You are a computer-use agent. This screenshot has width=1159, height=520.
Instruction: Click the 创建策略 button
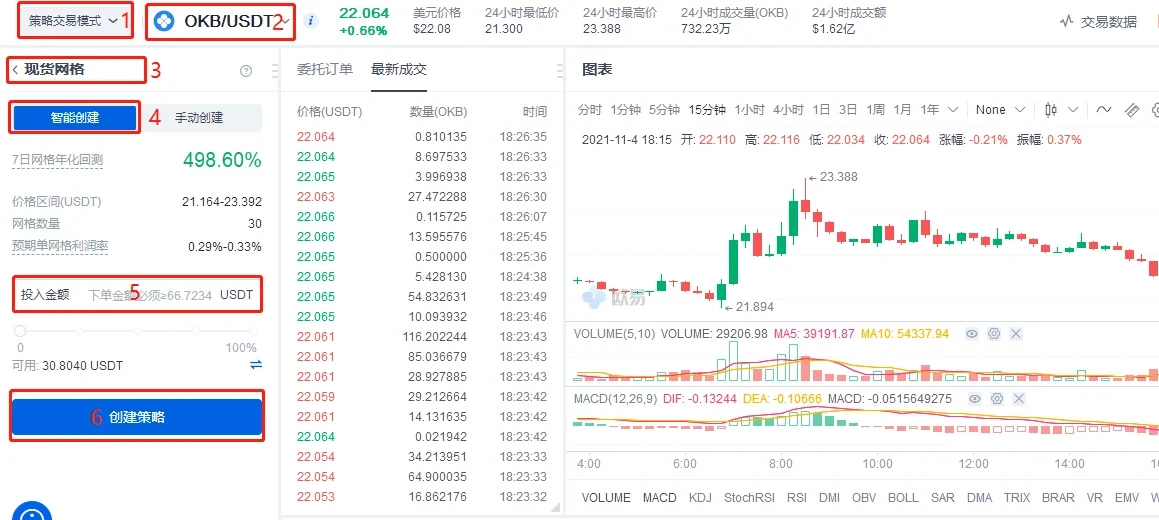(137, 417)
